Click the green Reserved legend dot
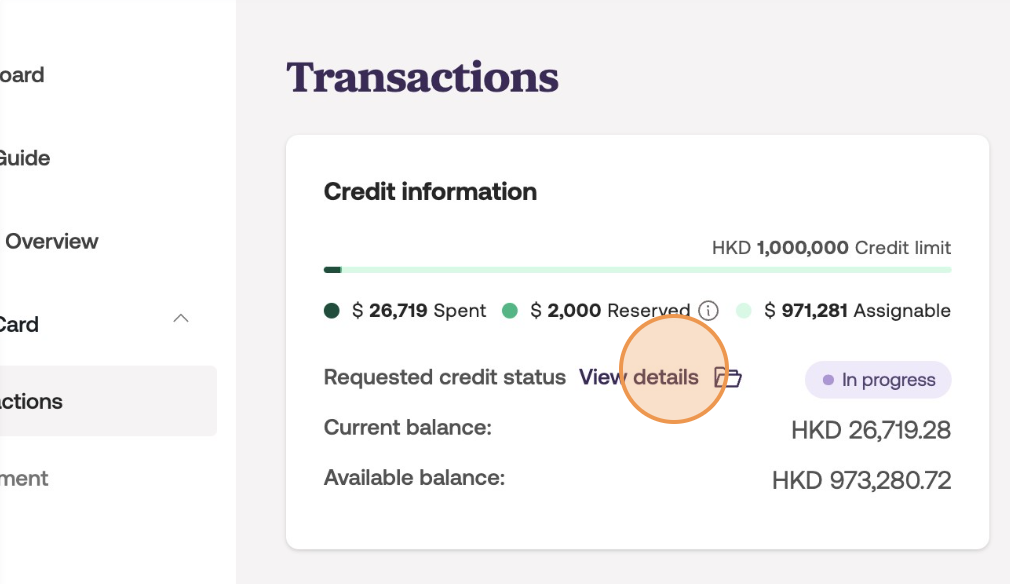Viewport: 1010px width, 584px height. 509,311
